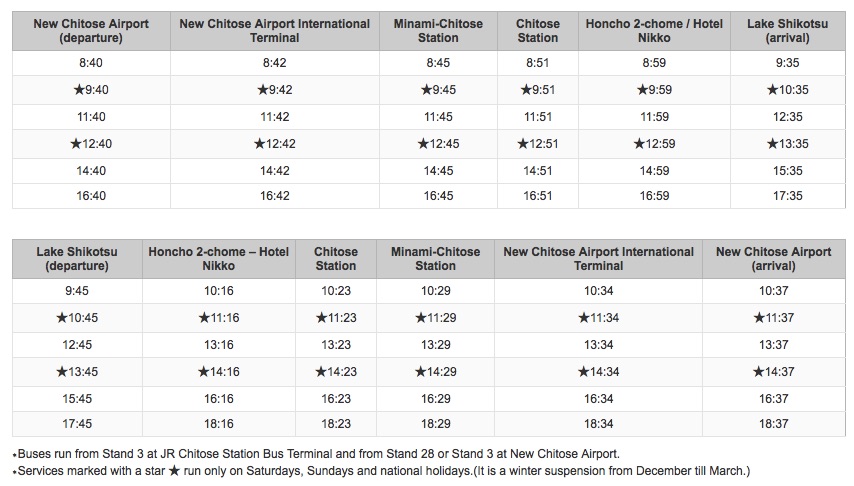The height and width of the screenshot is (486, 854).
Task: Click the New Chitose Airport (departure) header
Action: tap(91, 31)
